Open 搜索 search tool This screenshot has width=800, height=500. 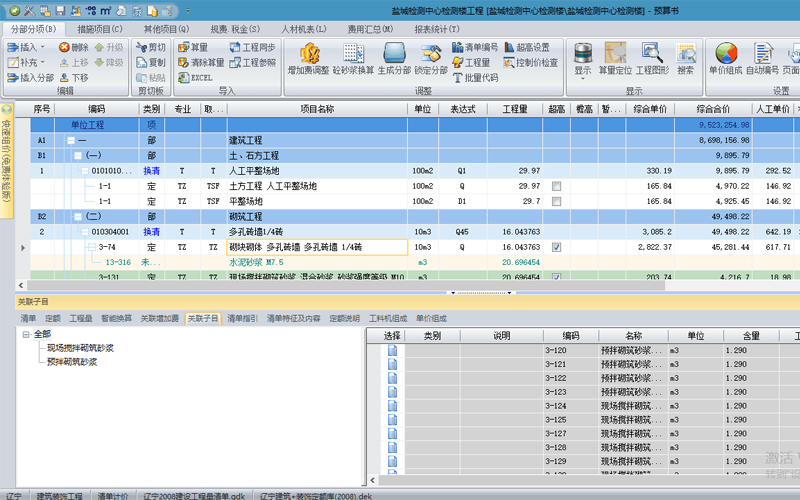coord(685,59)
